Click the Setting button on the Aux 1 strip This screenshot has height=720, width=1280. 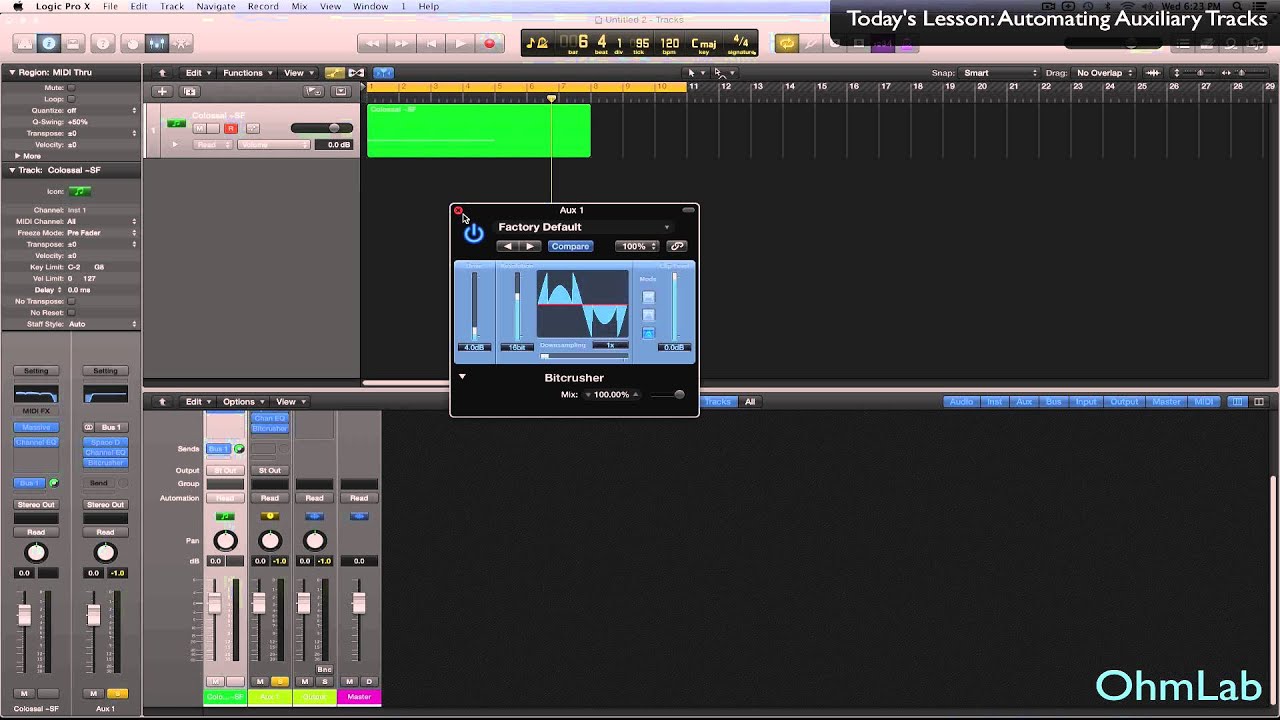click(105, 371)
